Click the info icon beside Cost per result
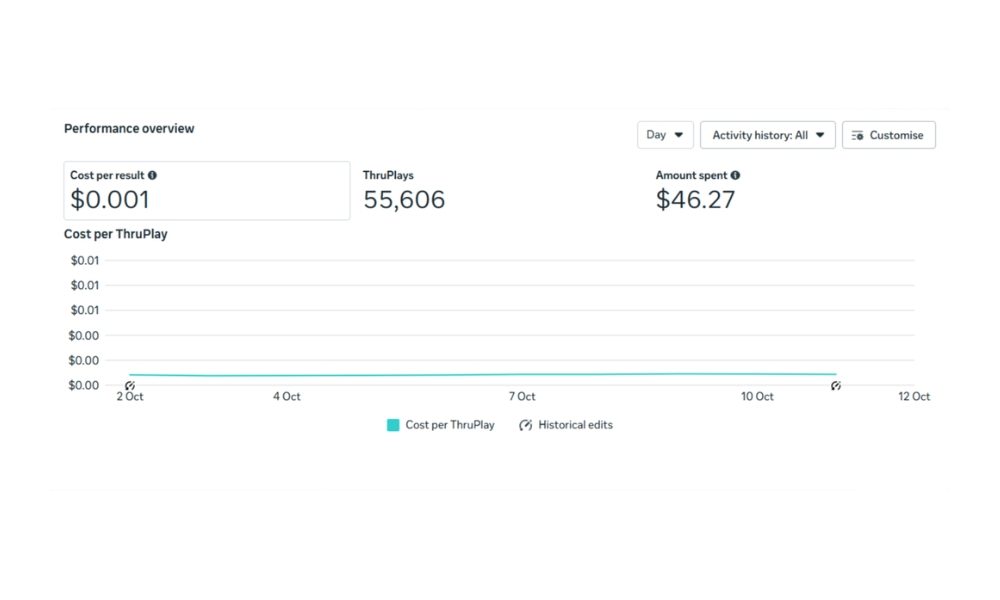Image resolution: width=1000 pixels, height=600 pixels. pyautogui.click(x=152, y=175)
